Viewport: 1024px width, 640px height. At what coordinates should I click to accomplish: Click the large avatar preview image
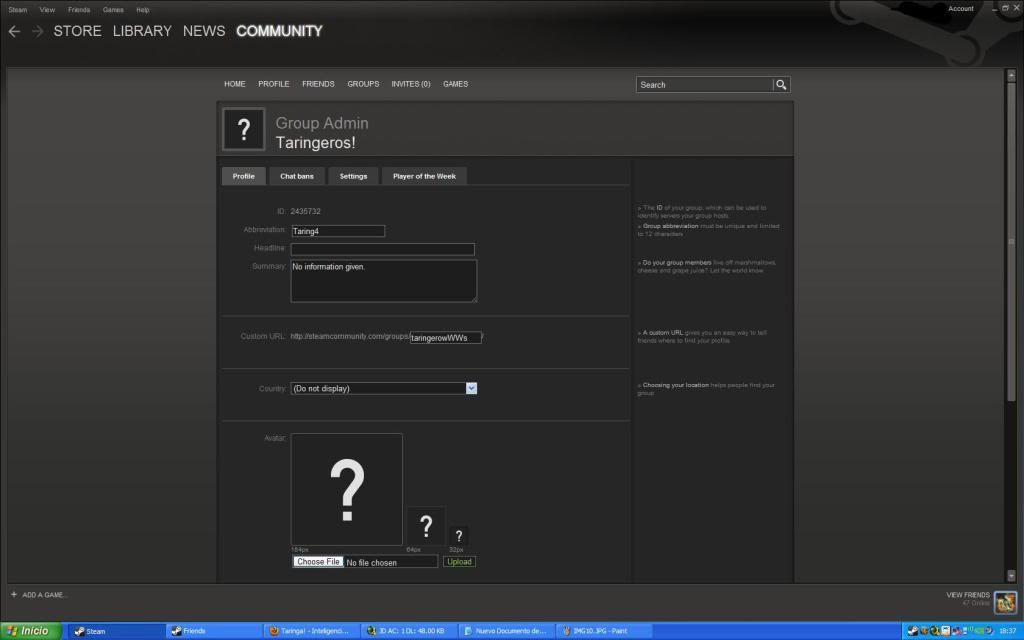tap(347, 489)
